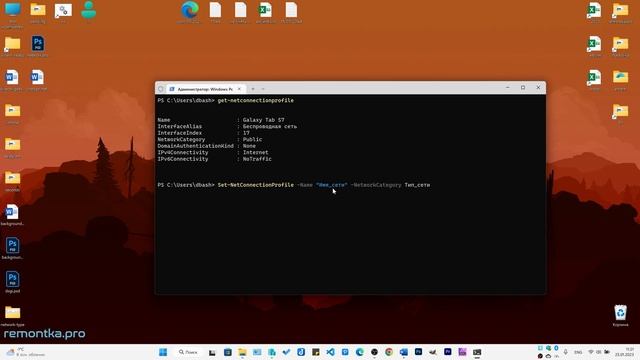Click the microphone icon in the system tray
This screenshot has height=360, width=640.
click(566, 352)
